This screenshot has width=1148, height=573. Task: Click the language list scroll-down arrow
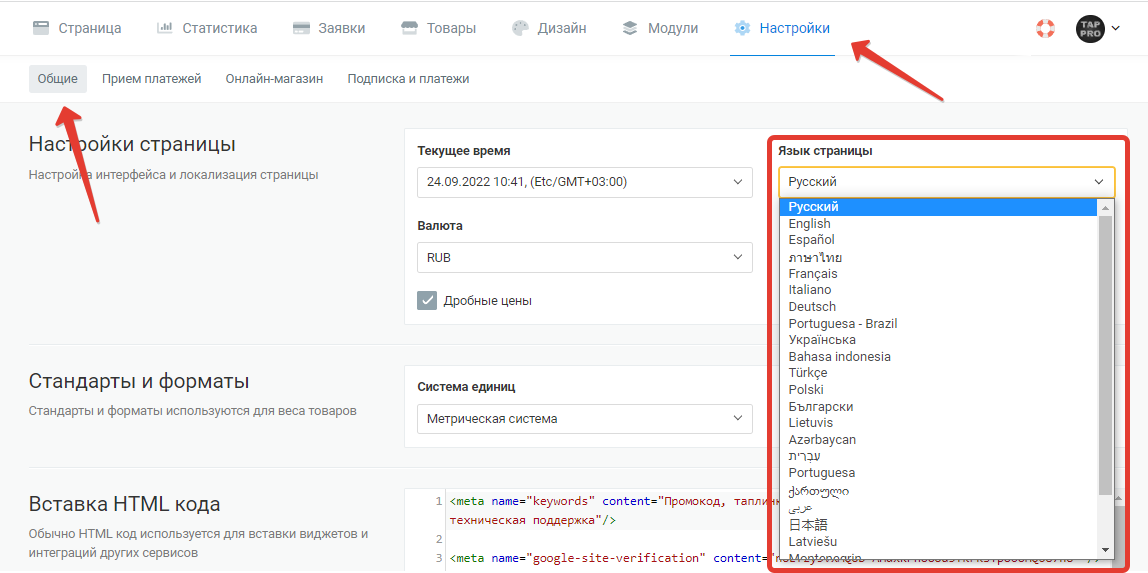click(x=1106, y=550)
